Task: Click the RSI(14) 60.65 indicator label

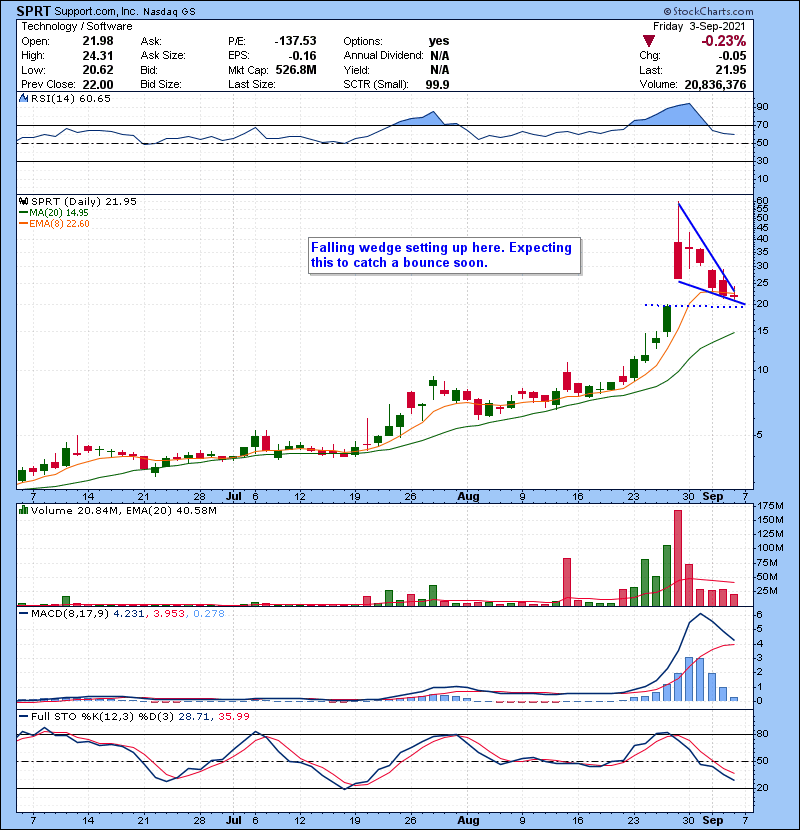Action: (x=71, y=98)
